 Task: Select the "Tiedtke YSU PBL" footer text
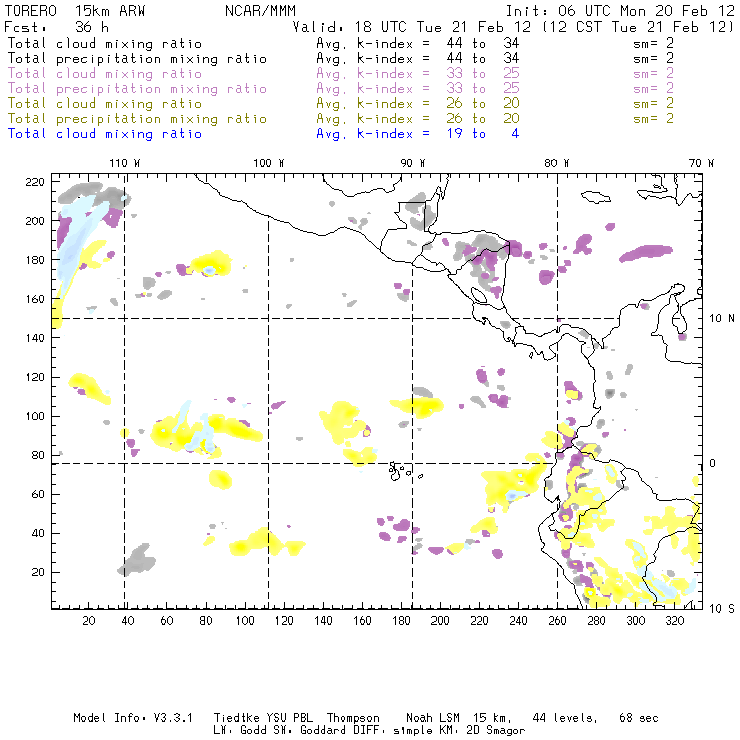pos(263,718)
